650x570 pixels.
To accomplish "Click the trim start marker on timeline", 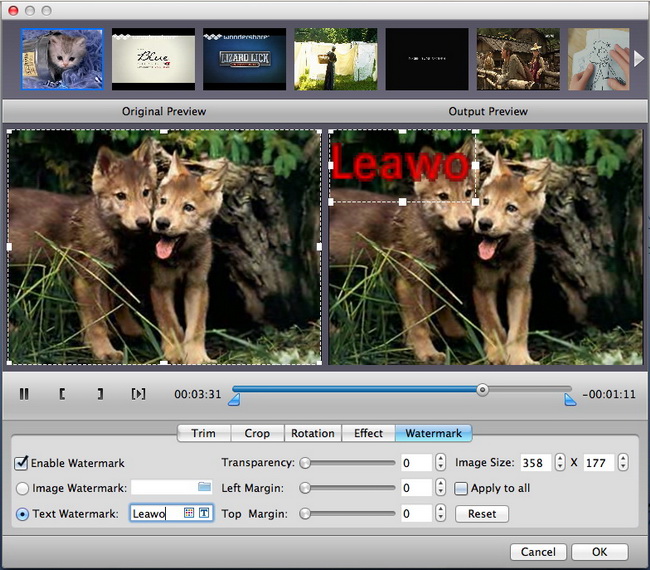I will pos(234,400).
